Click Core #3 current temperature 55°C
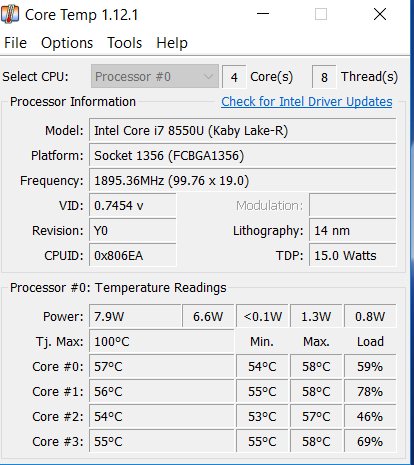Screen dimensions: 414x465 pos(162,441)
